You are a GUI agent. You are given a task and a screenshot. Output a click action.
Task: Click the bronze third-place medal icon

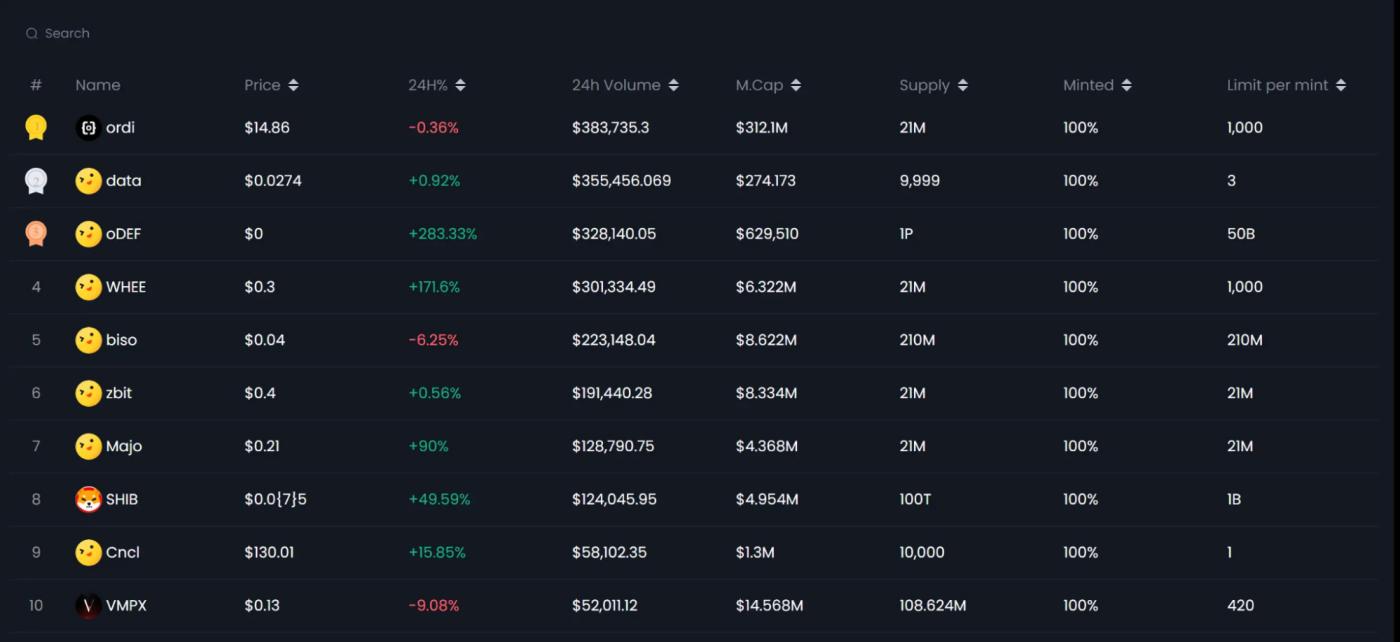click(x=36, y=234)
